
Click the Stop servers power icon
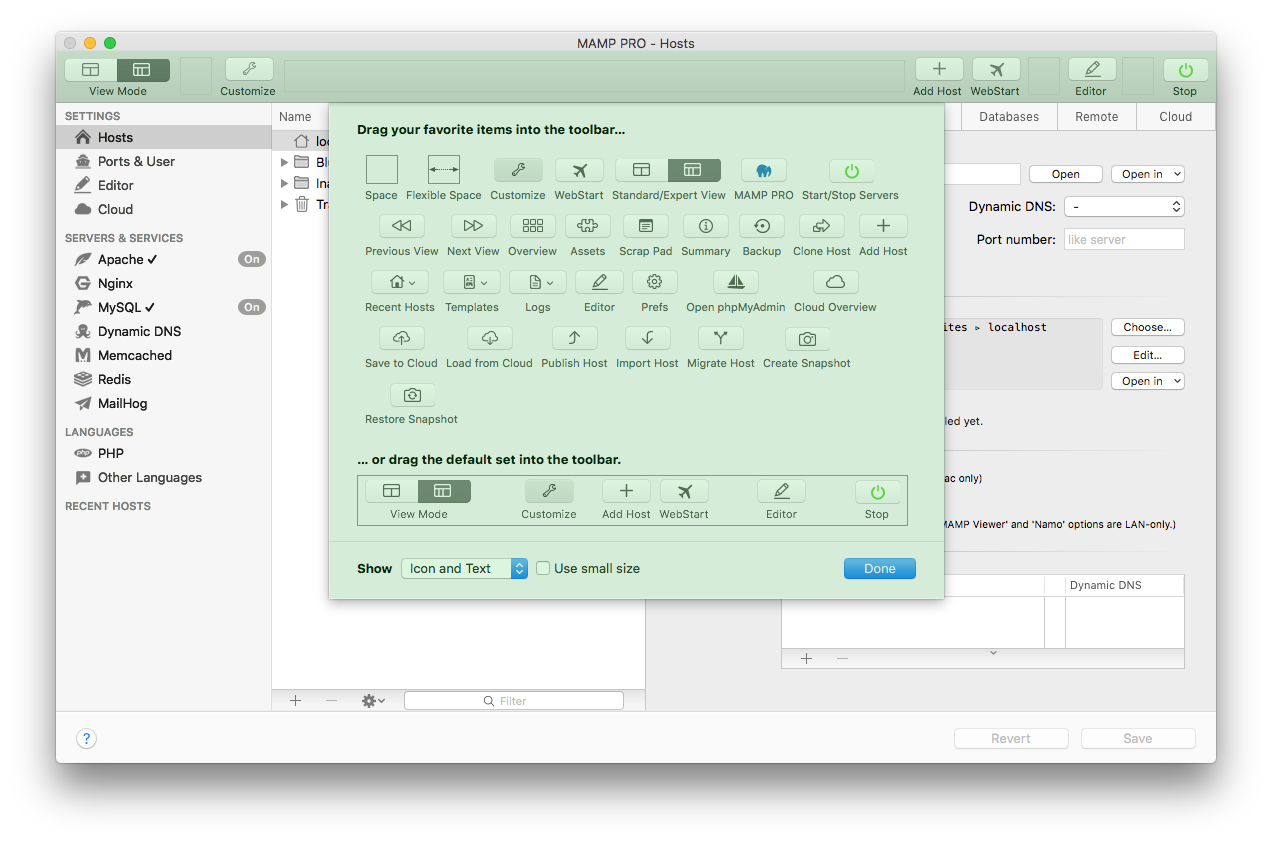tap(1185, 70)
